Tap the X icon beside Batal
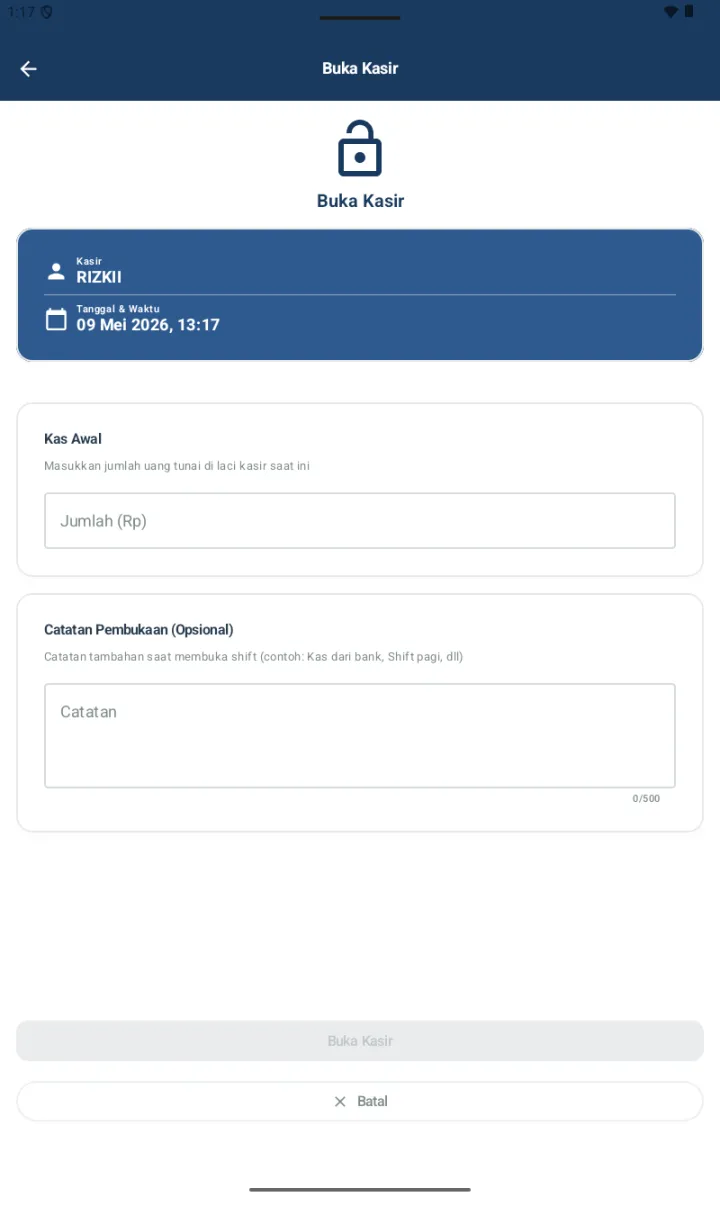The height and width of the screenshot is (1206, 720). [340, 1101]
